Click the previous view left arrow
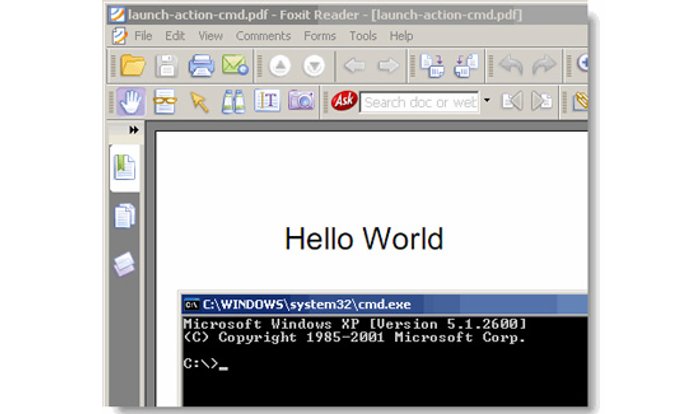This screenshot has width=700, height=414. click(x=355, y=66)
